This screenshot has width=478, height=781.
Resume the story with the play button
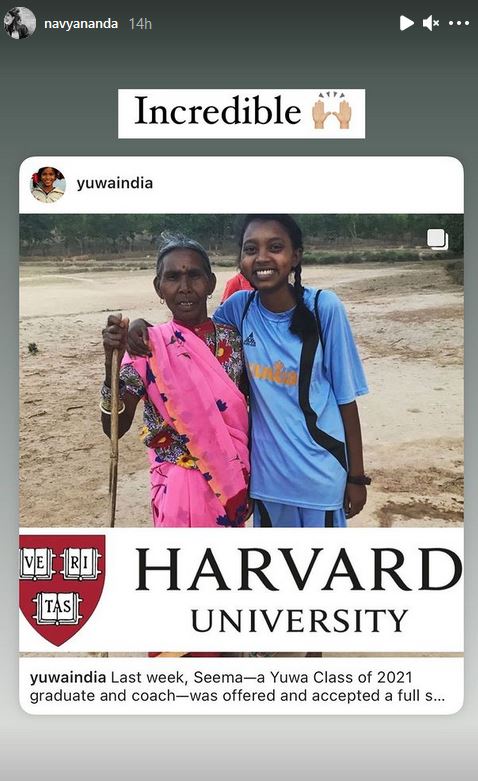point(406,23)
